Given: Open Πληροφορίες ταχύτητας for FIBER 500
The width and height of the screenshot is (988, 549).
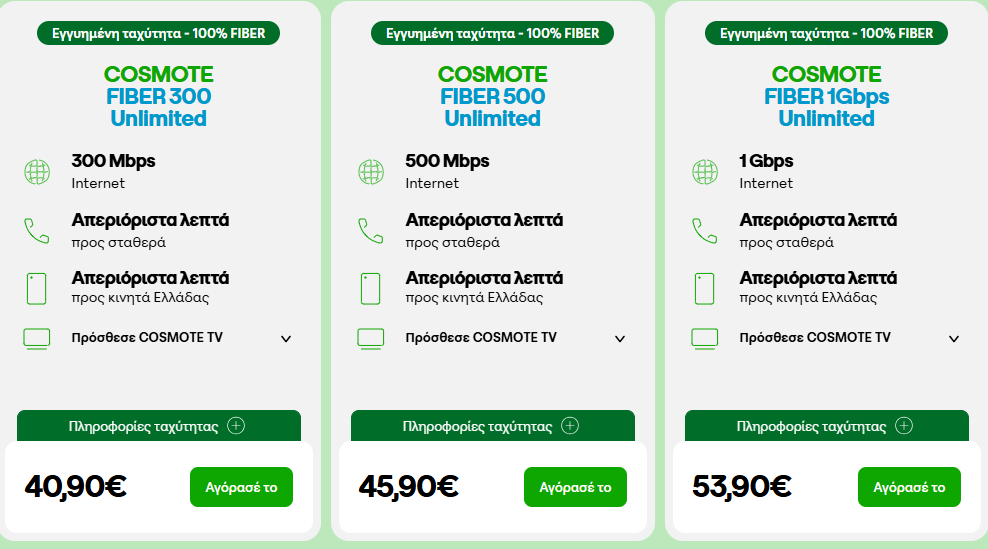Looking at the screenshot, I should 493,426.
